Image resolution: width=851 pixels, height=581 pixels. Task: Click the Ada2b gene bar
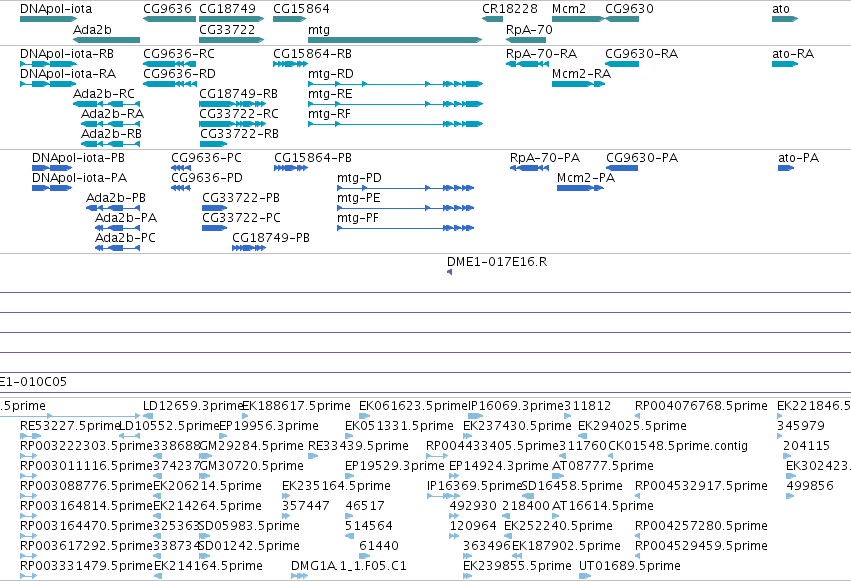[x=106, y=40]
